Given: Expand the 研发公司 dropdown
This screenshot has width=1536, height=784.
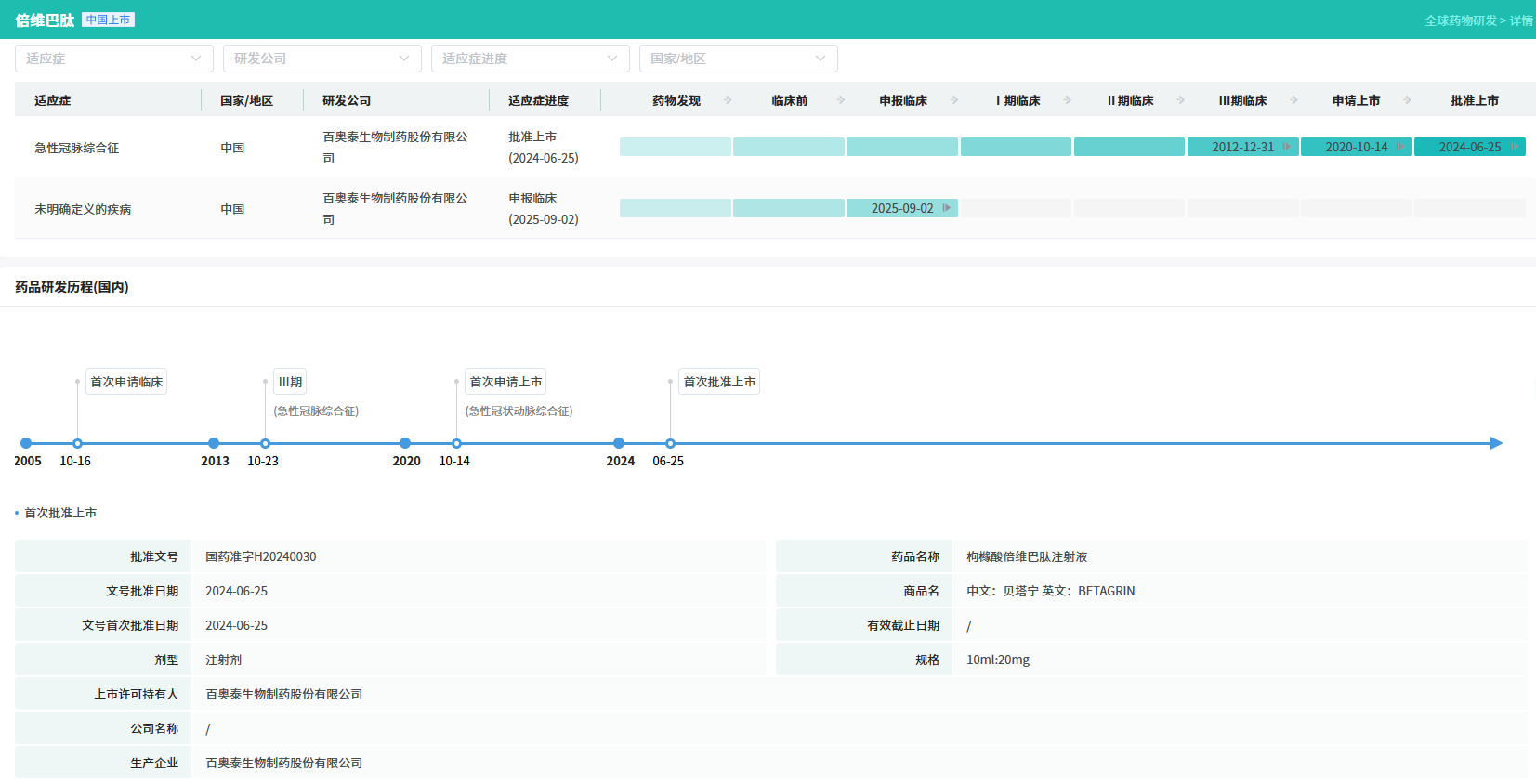Looking at the screenshot, I should tap(322, 59).
